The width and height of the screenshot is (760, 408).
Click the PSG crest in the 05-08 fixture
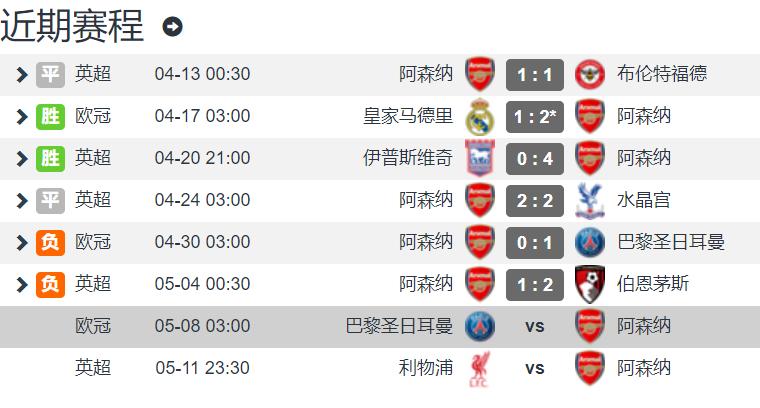tap(480, 327)
